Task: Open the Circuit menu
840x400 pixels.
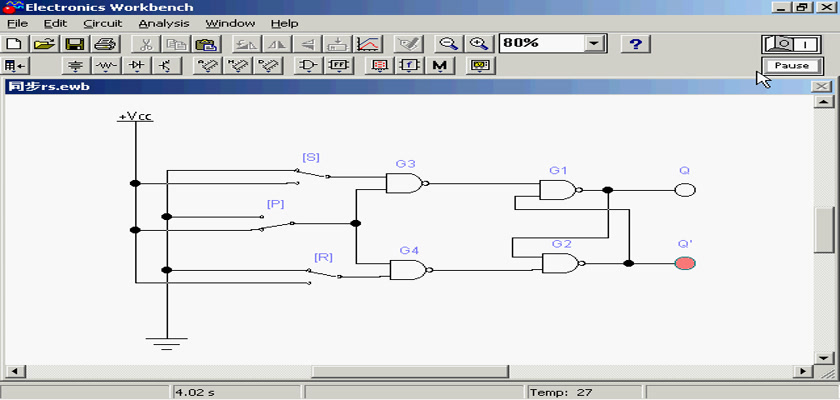Action: [x=103, y=24]
